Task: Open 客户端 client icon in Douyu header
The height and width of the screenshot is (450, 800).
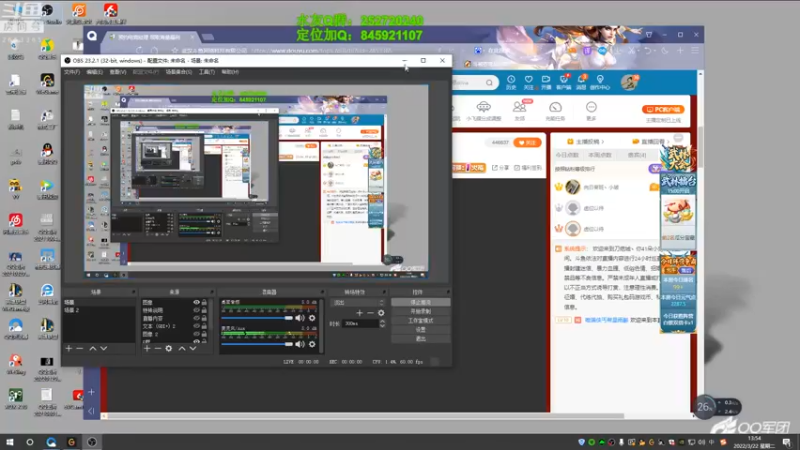Action: point(564,82)
